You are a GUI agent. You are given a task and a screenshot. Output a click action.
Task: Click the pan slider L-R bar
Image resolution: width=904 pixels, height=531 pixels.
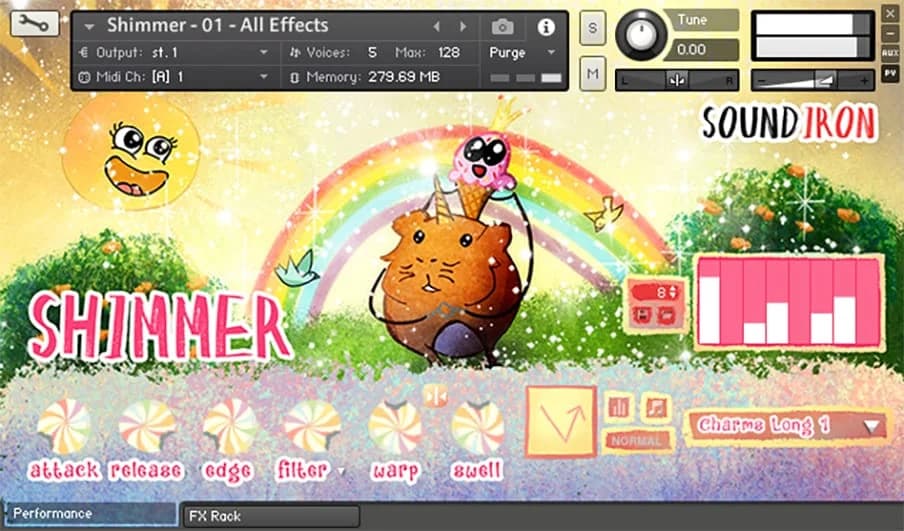(x=677, y=81)
